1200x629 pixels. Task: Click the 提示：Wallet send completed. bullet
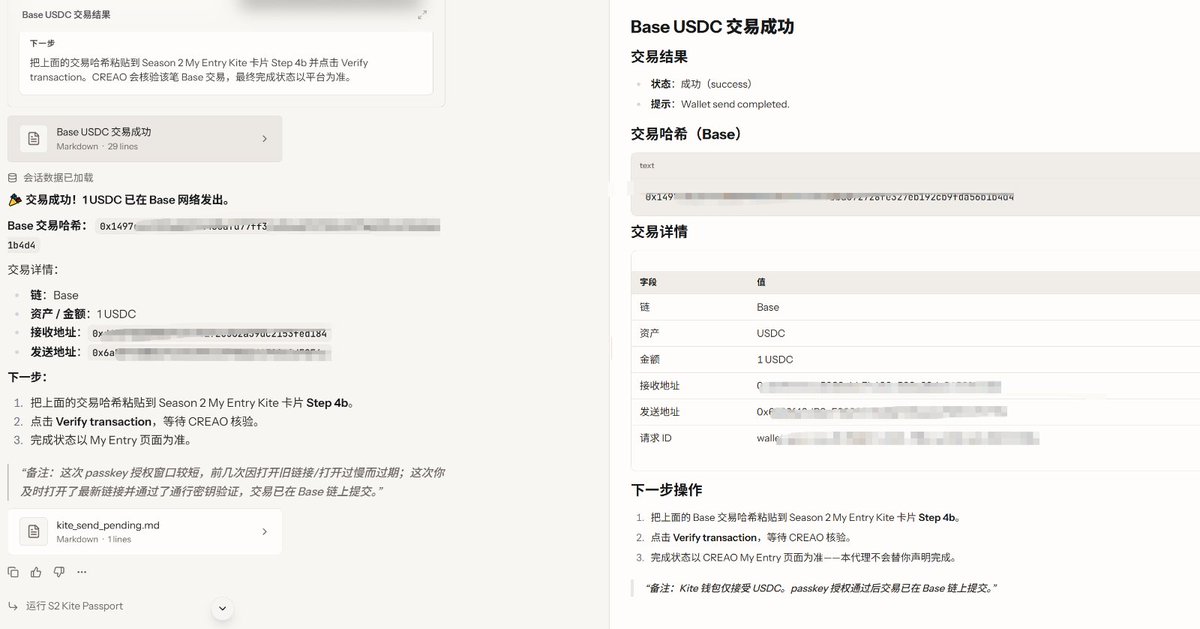720,104
